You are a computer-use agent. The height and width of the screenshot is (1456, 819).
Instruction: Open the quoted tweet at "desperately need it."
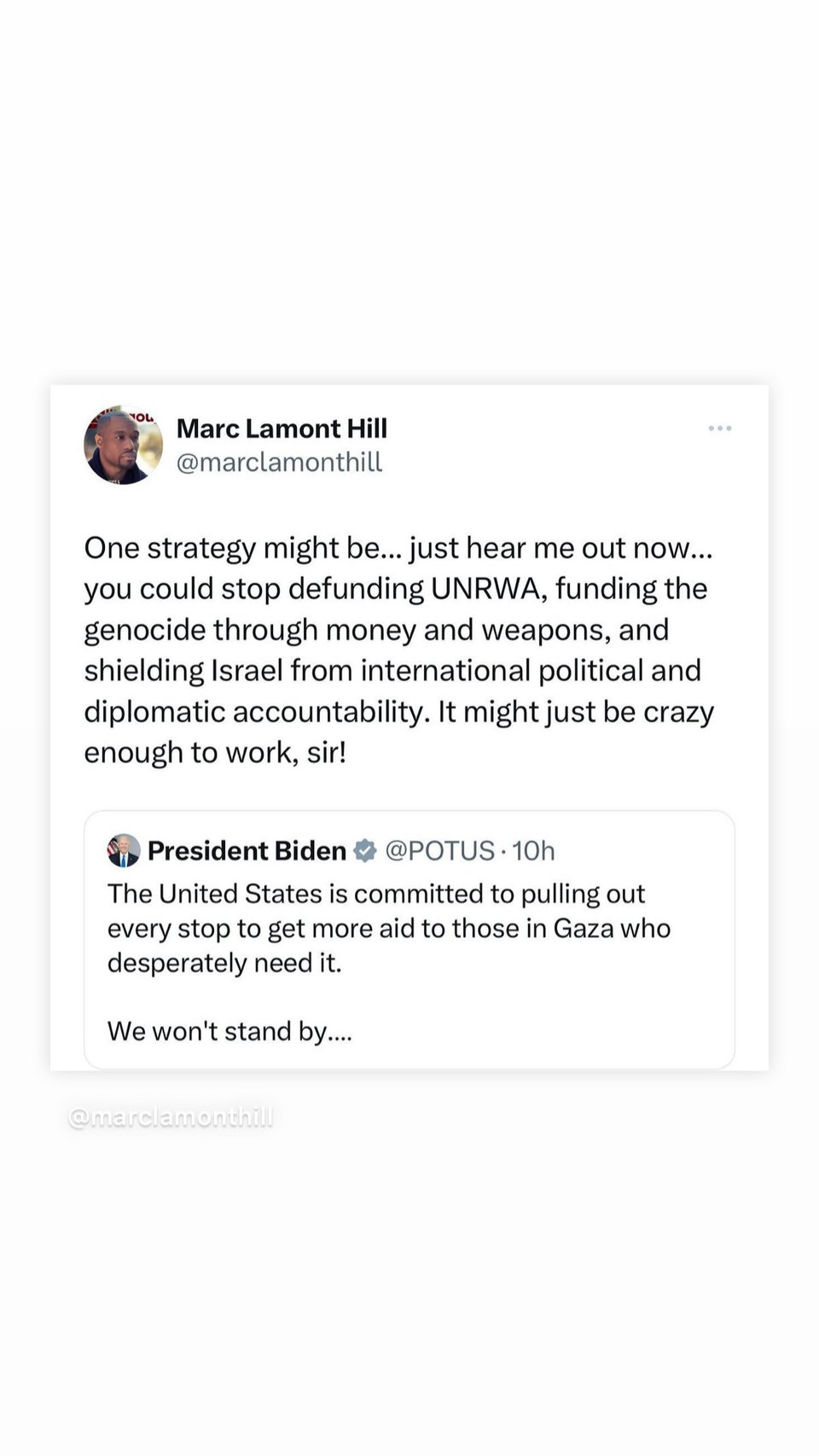pyautogui.click(x=224, y=963)
